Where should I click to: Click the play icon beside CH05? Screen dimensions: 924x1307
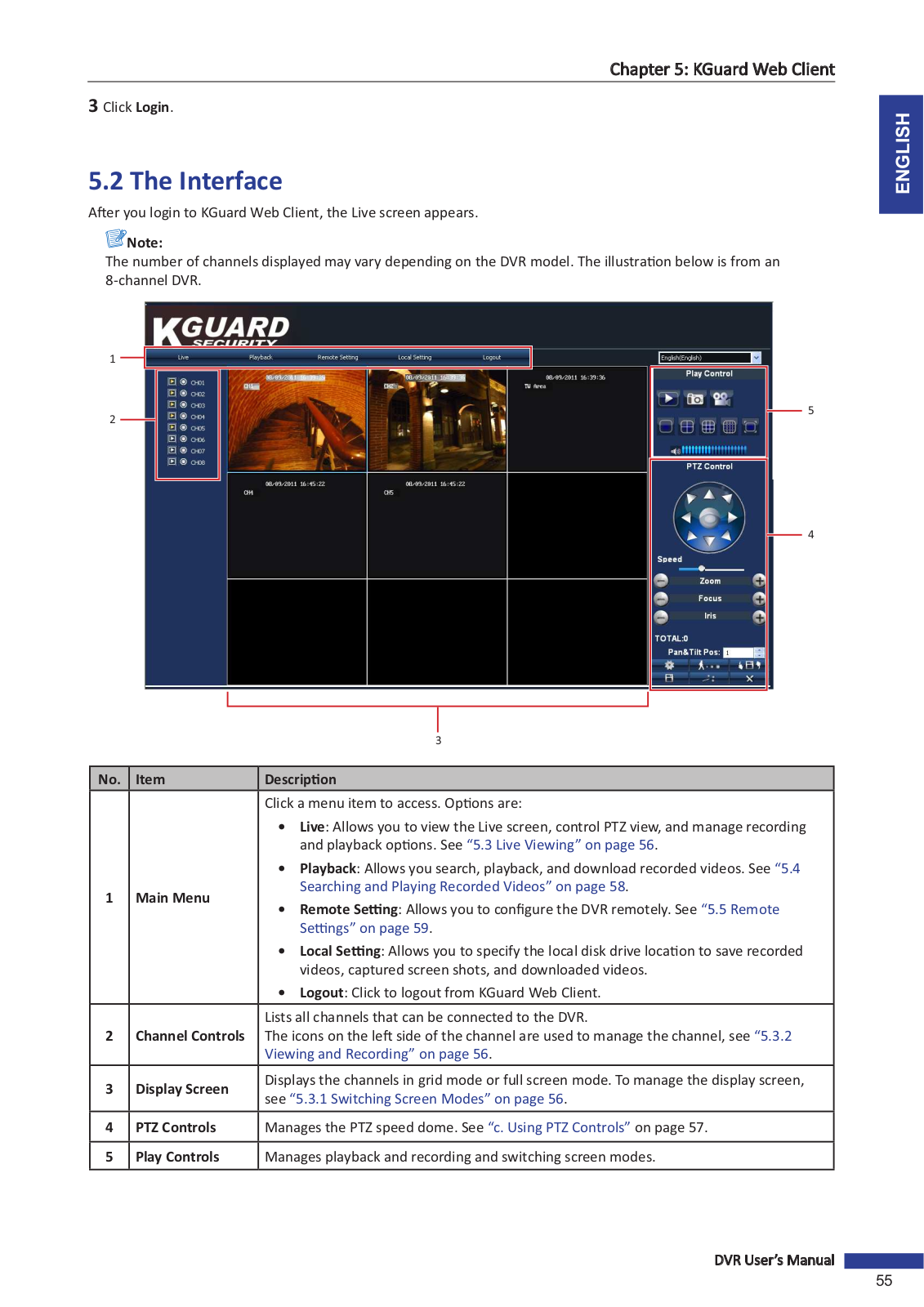[172, 427]
